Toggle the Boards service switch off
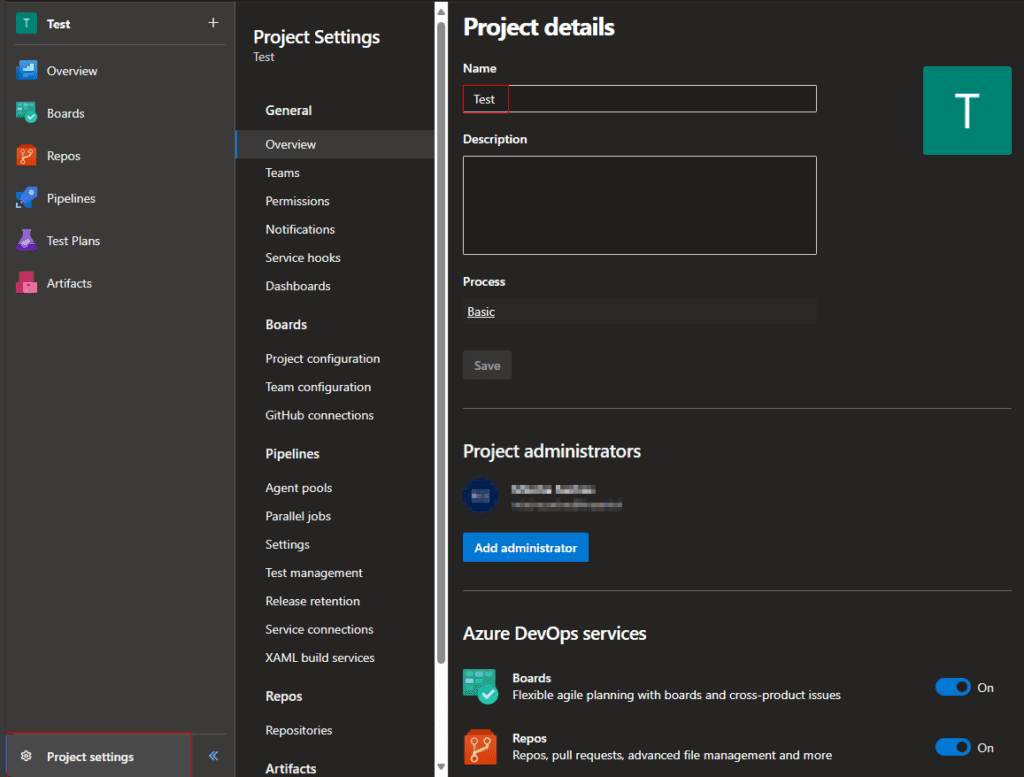 pos(953,687)
